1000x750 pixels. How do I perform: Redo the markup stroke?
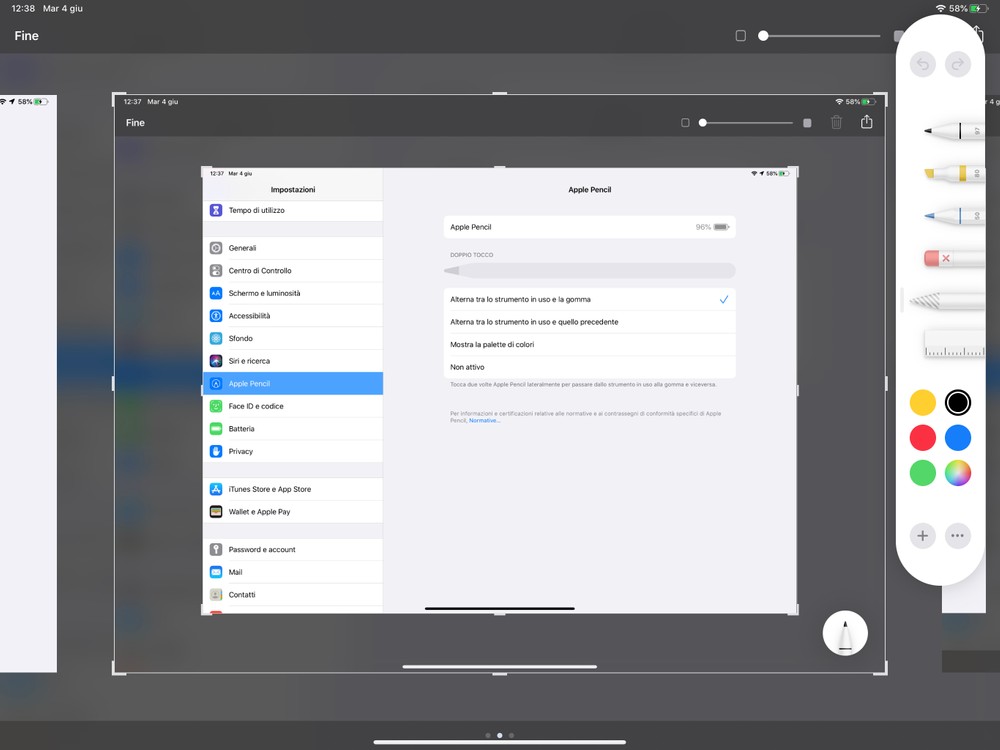point(957,64)
